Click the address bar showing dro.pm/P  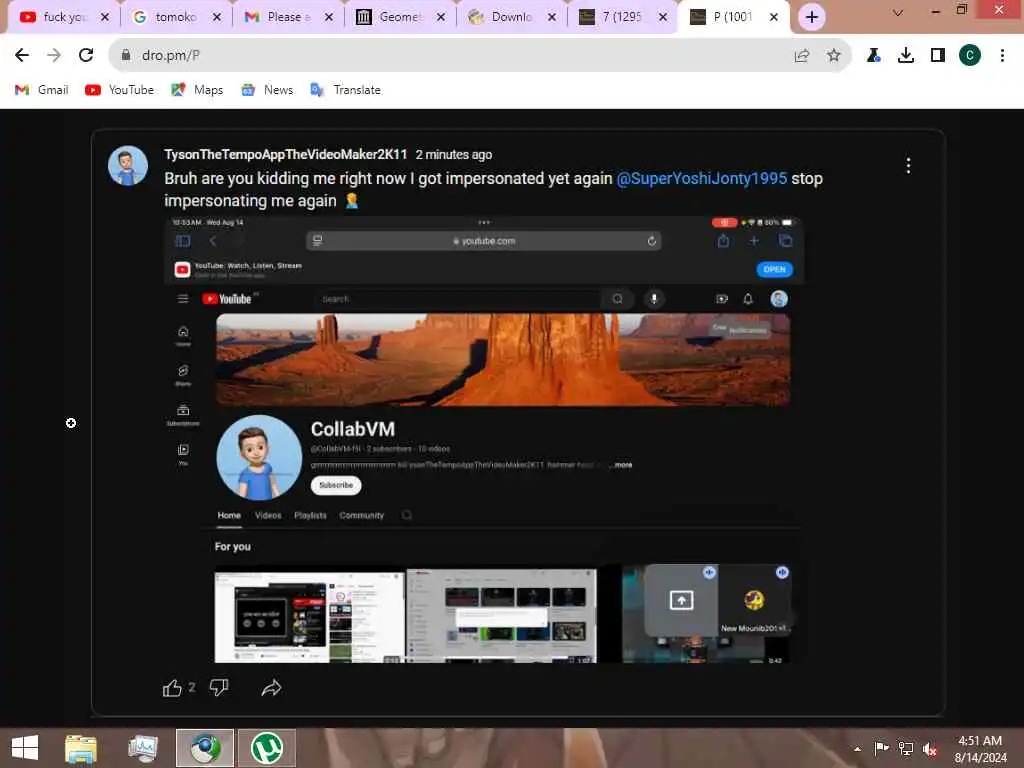pyautogui.click(x=457, y=56)
